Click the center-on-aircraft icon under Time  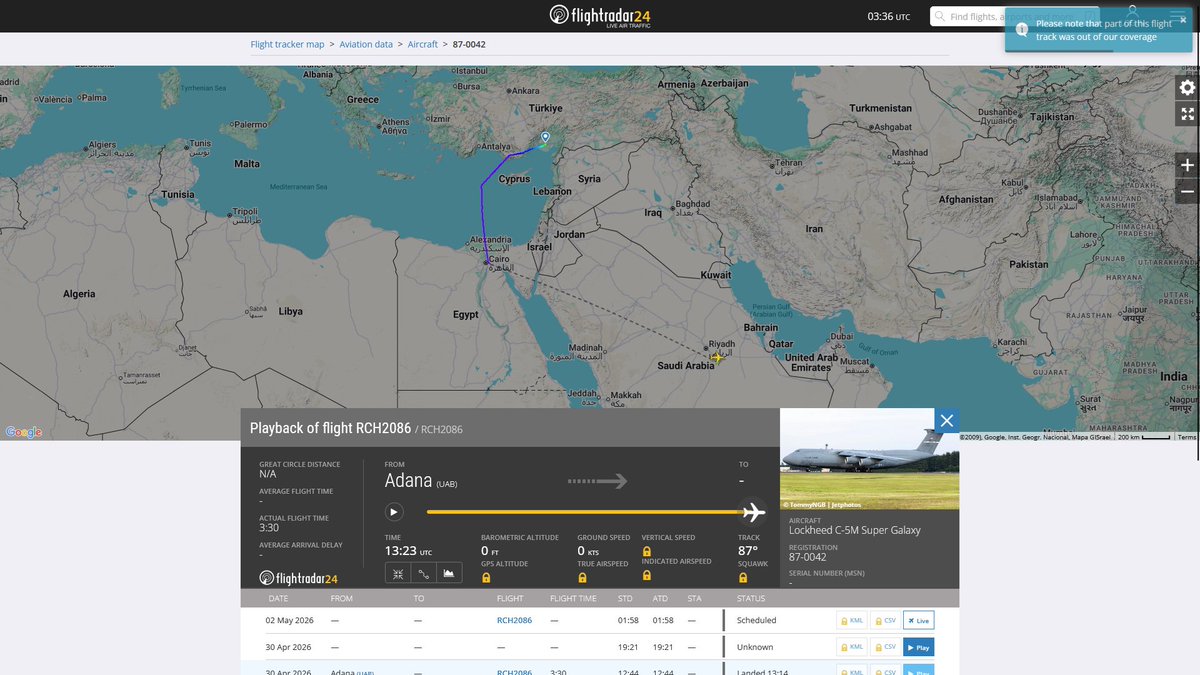[398, 573]
